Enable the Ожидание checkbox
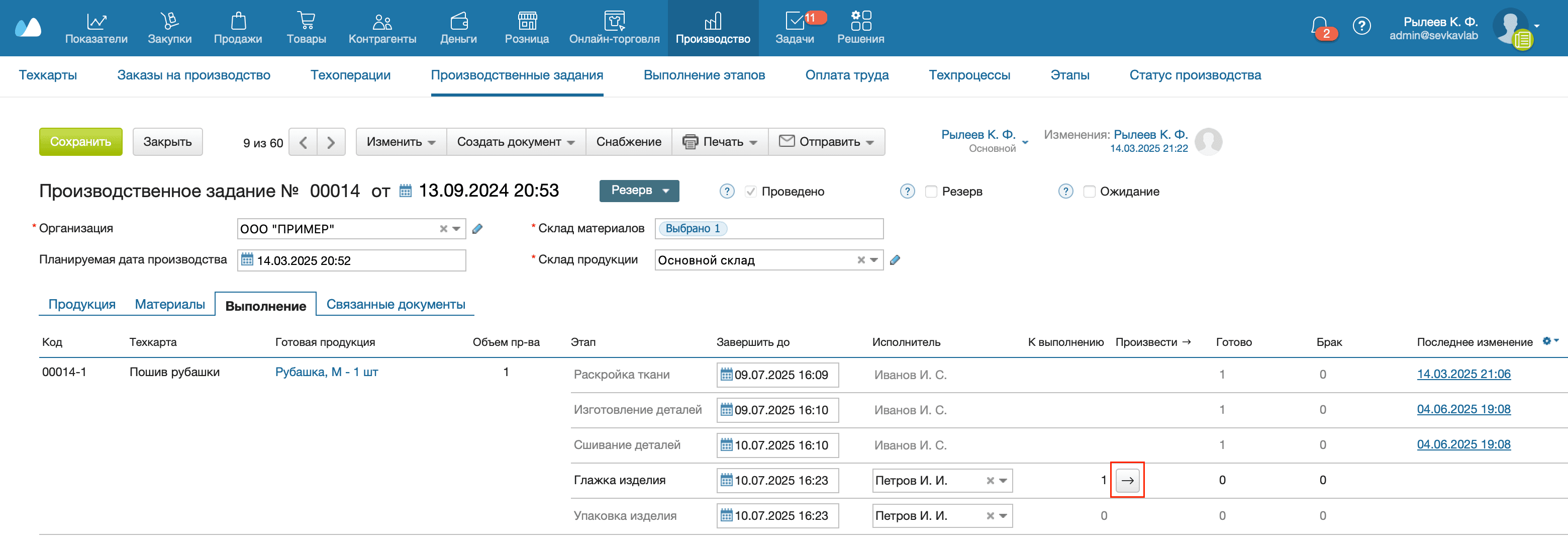 (1089, 191)
